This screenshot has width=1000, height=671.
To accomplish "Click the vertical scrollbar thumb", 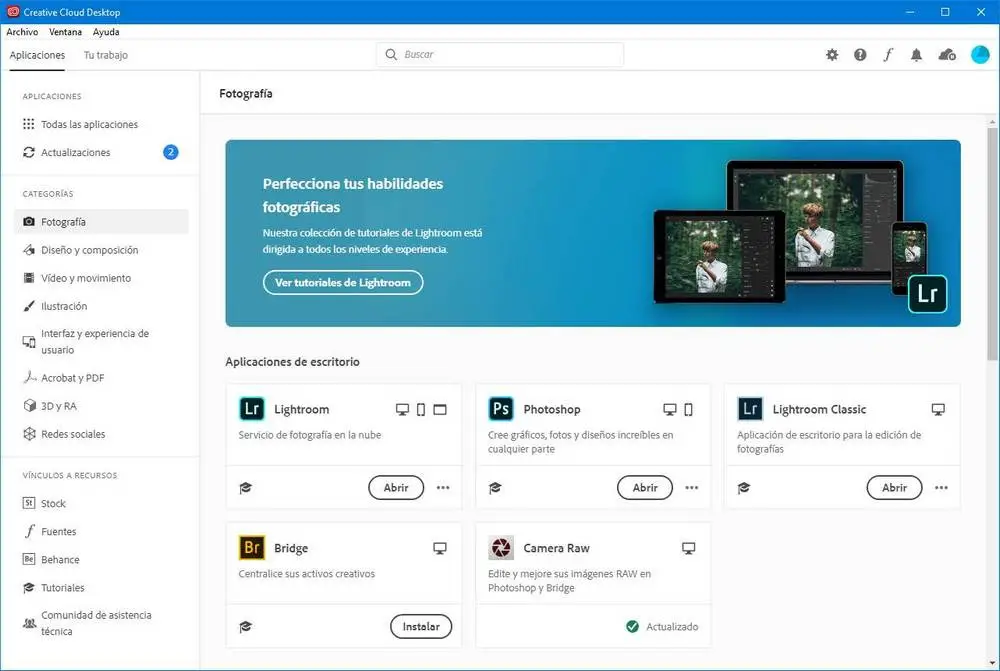I will [x=992, y=244].
